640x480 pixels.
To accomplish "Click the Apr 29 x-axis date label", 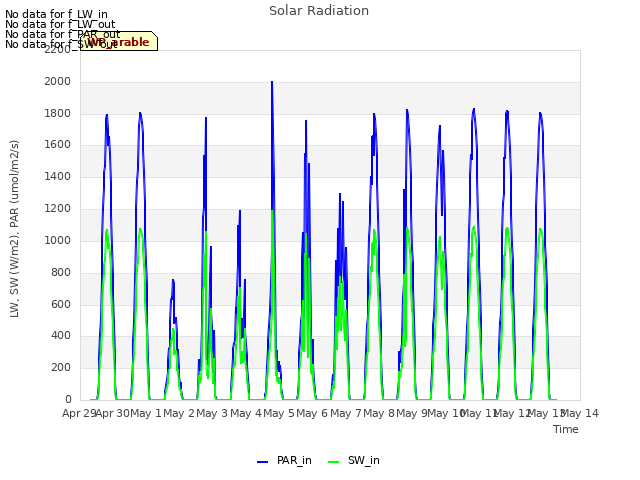I will coord(79,413).
